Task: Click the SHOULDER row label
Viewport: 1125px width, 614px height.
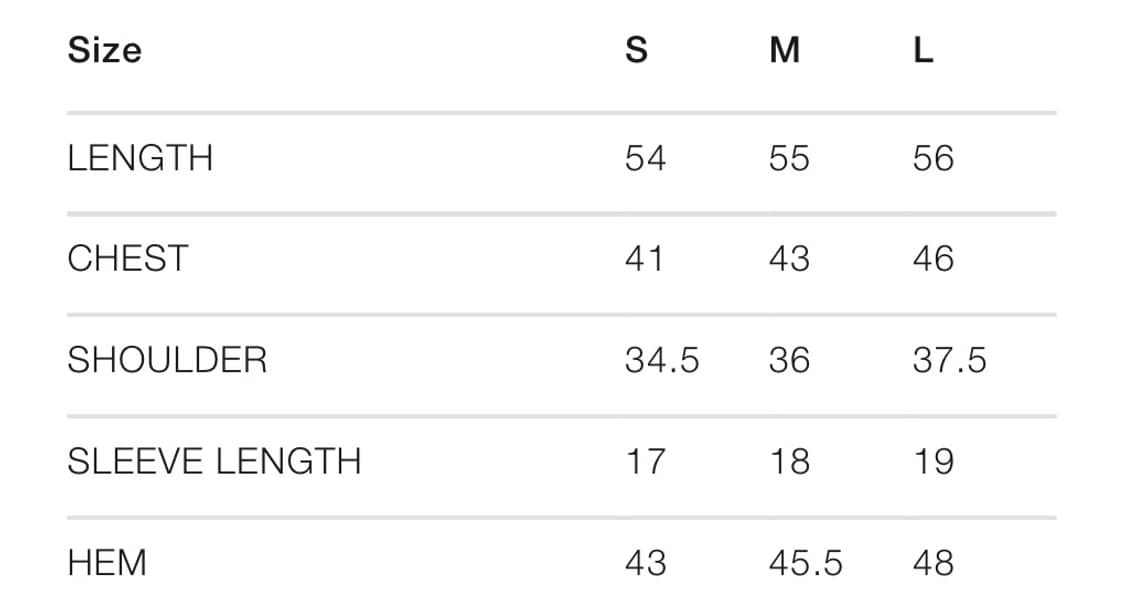Action: coord(167,360)
